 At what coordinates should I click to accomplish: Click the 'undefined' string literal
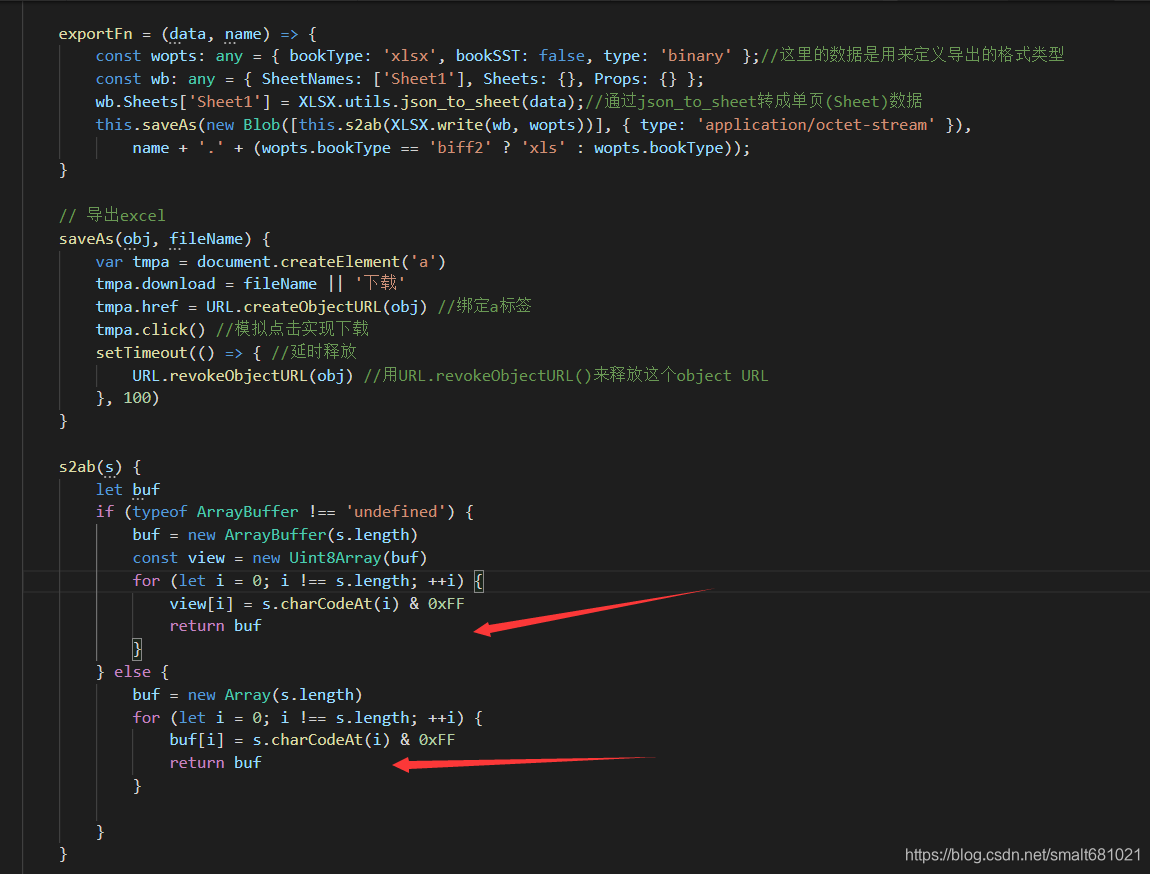coord(396,512)
